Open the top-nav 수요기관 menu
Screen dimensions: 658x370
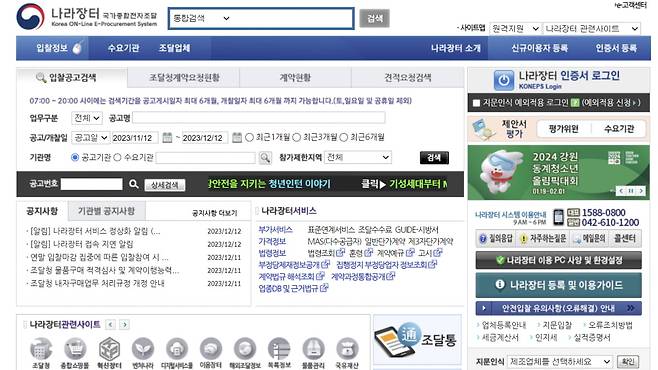[123, 48]
